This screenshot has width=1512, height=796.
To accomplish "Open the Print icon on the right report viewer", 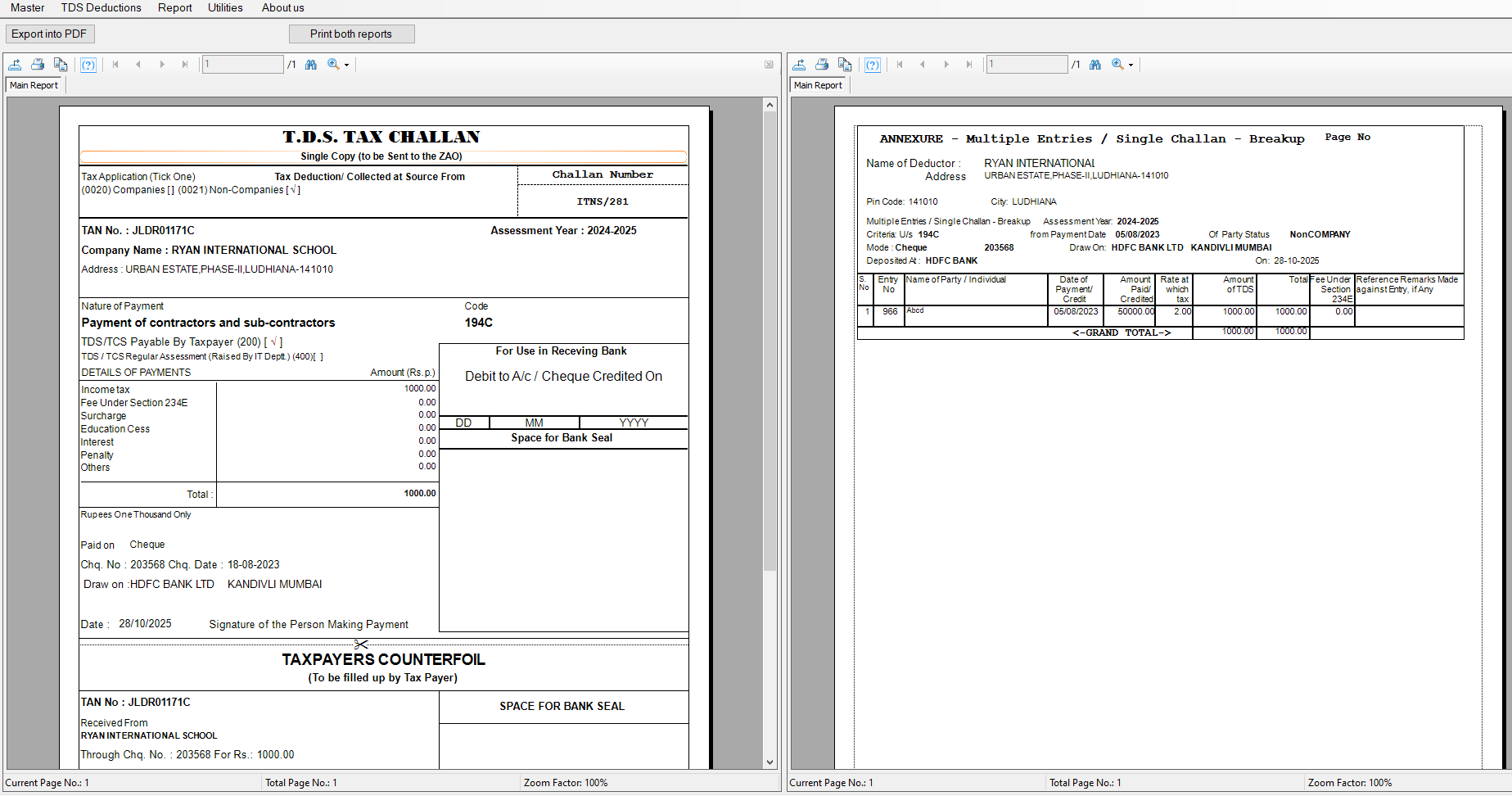I will [x=822, y=64].
